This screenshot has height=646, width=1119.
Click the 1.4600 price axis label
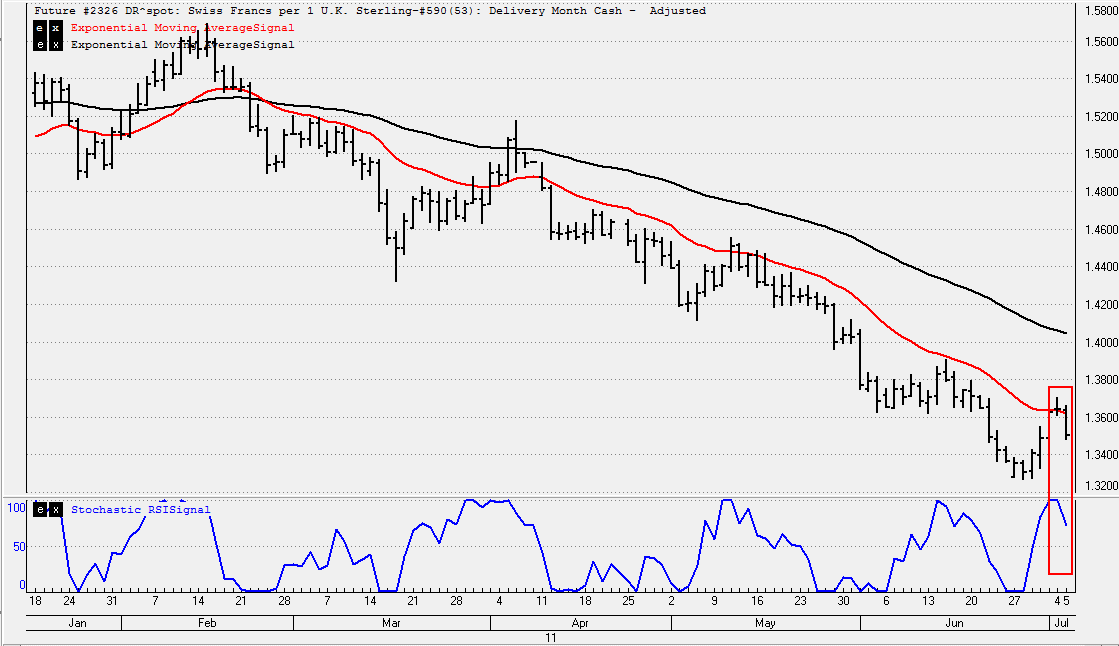pos(1101,229)
